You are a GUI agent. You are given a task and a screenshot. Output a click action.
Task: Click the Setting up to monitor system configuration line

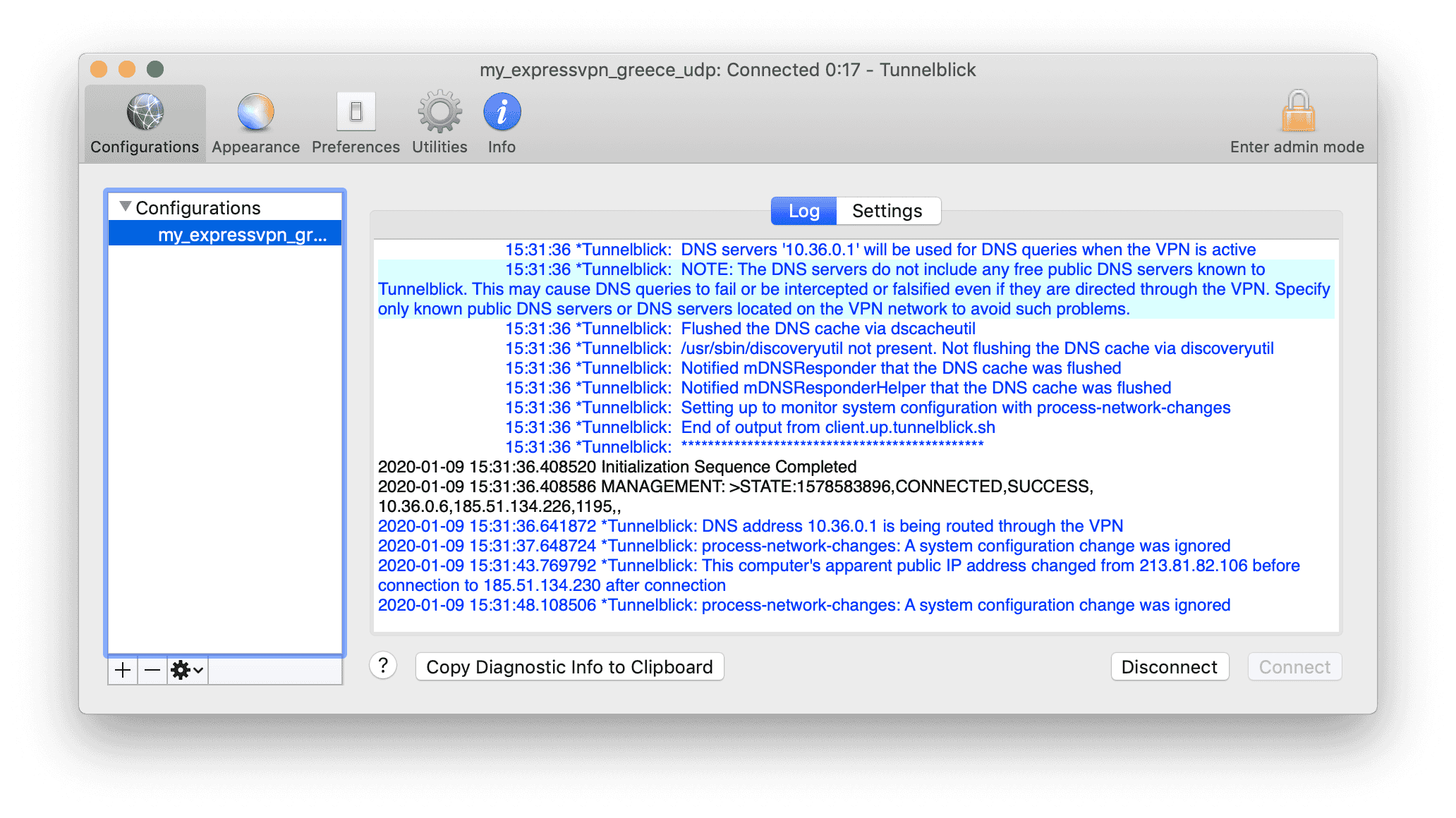868,408
